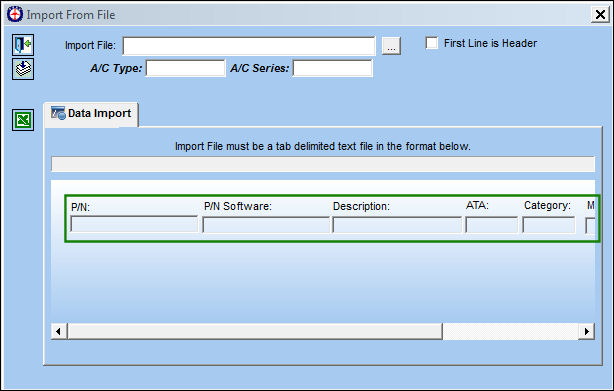This screenshot has height=391, width=614.
Task: Click the horizontal scrollbar right arrow
Action: point(587,332)
